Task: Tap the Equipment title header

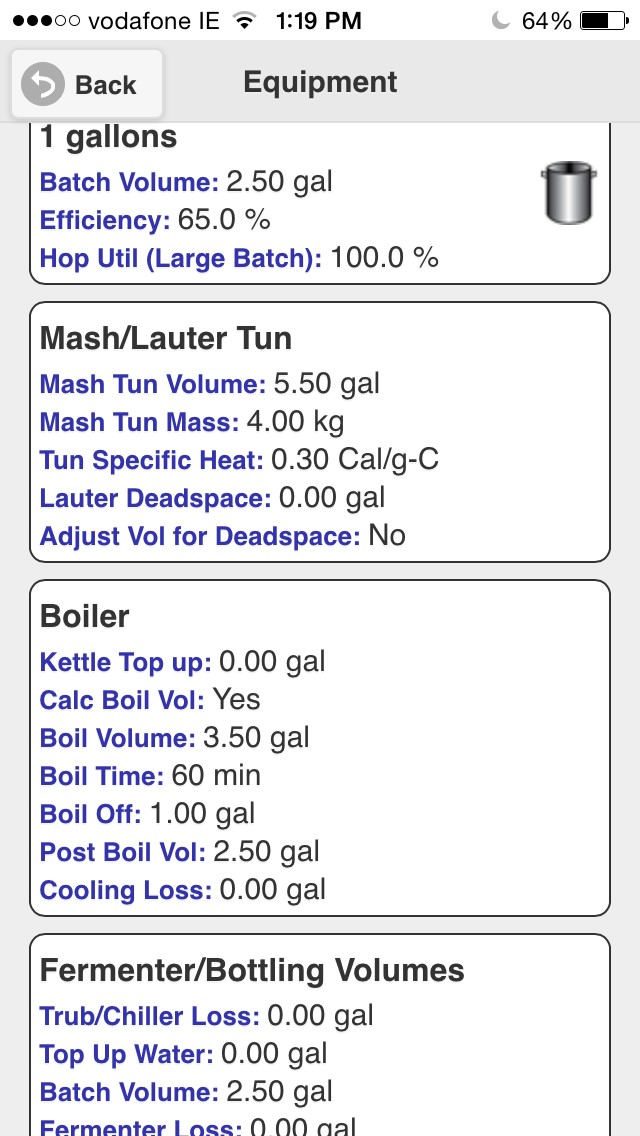Action: point(320,82)
